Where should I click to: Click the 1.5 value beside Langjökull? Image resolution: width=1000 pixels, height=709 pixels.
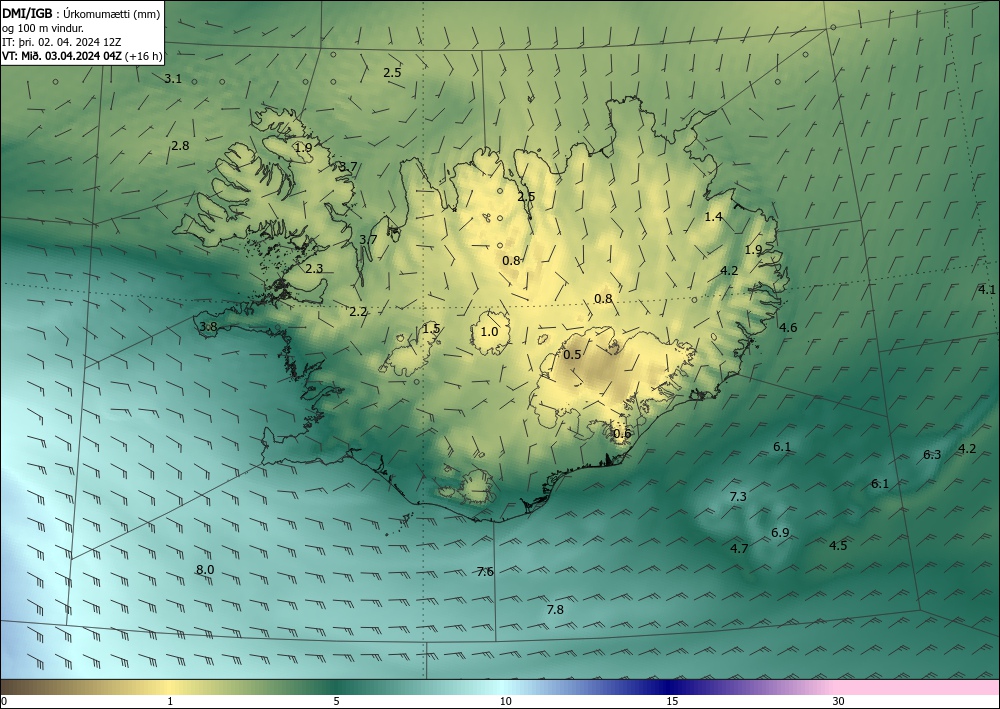(431, 328)
